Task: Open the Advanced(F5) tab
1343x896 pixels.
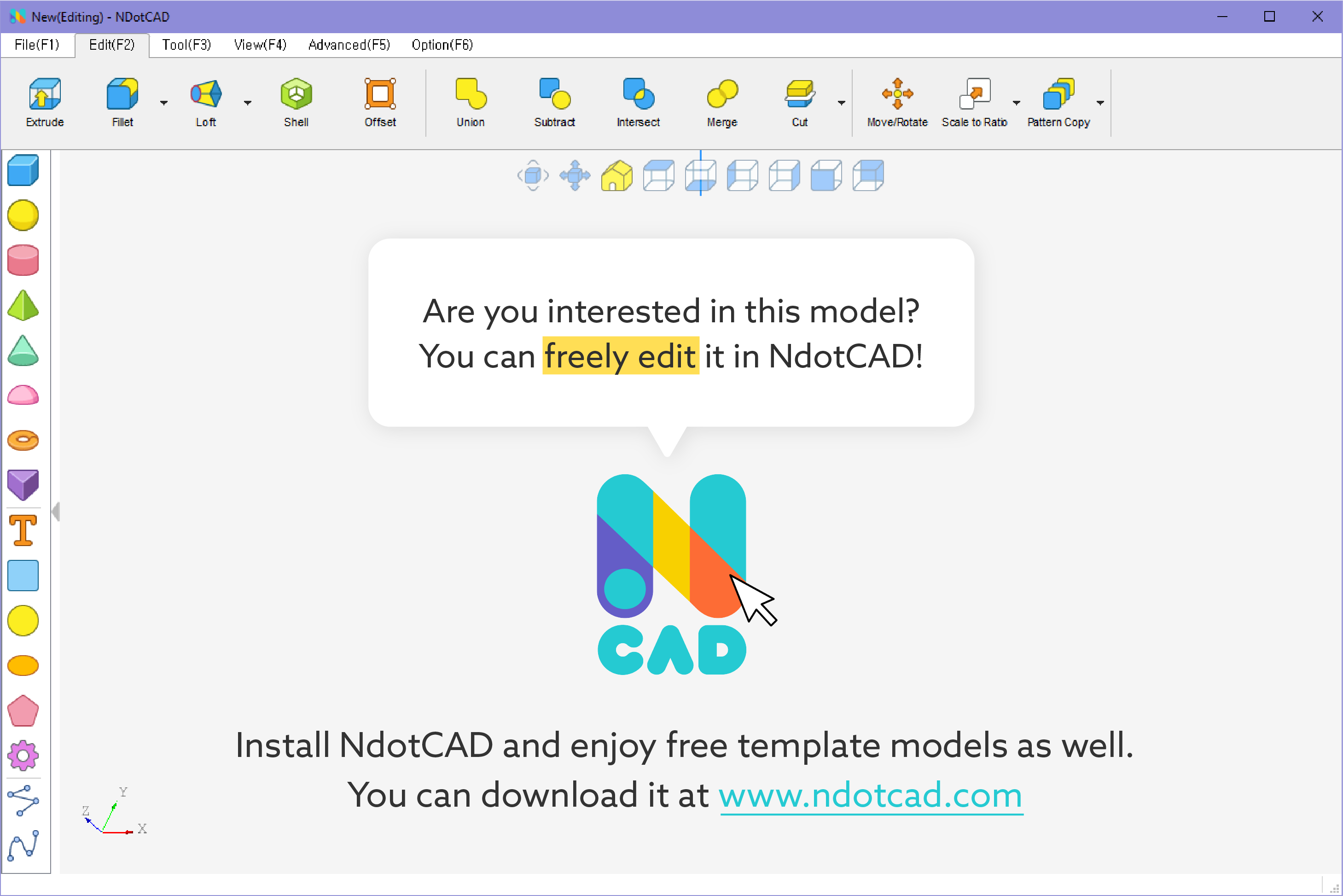Action: (x=349, y=45)
